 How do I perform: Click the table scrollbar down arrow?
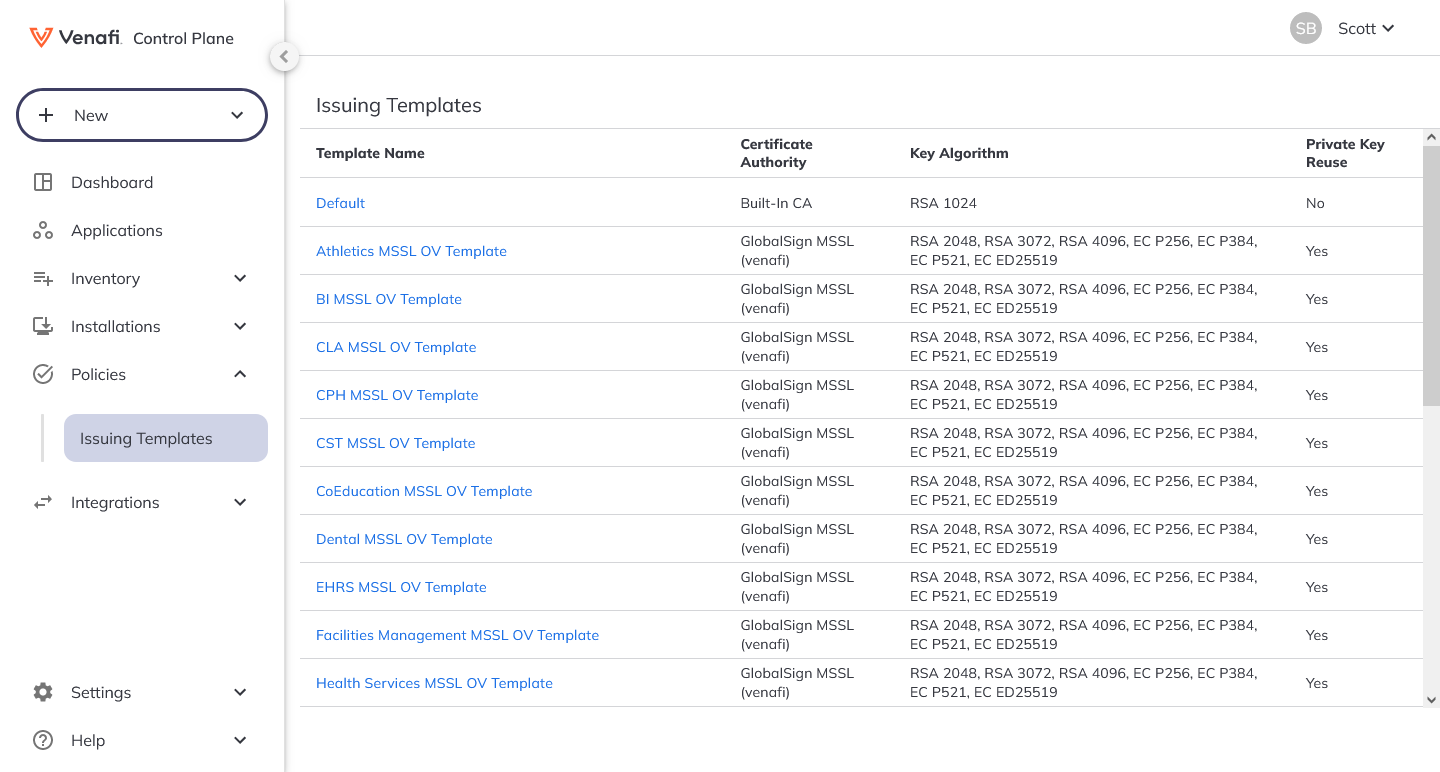[1430, 701]
